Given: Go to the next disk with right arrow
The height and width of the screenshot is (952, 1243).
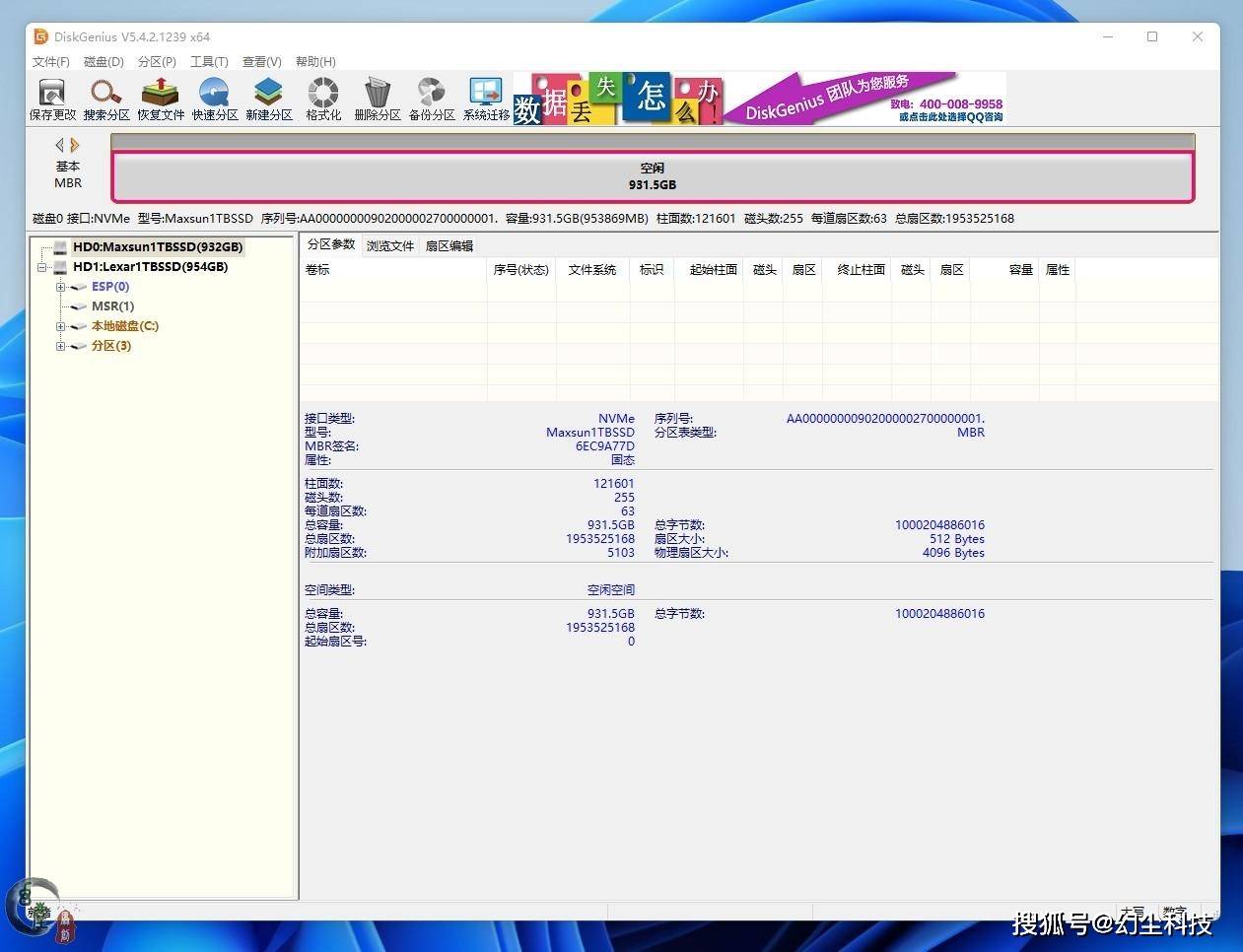Looking at the screenshot, I should click(x=75, y=145).
